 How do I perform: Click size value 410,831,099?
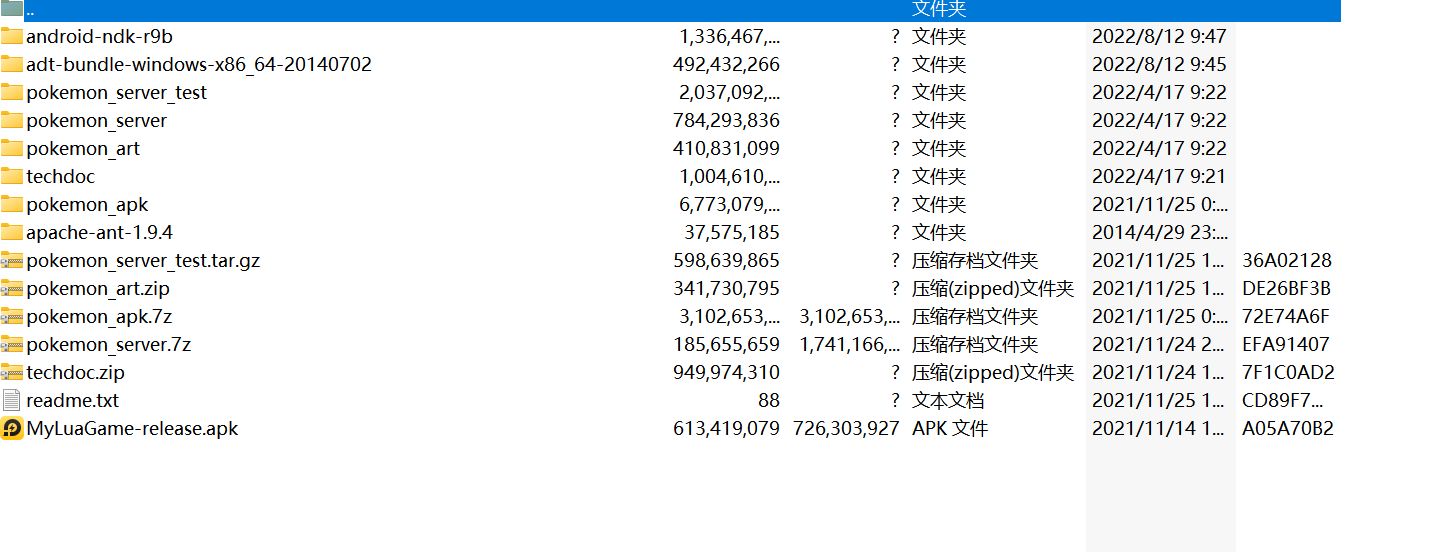pos(726,149)
